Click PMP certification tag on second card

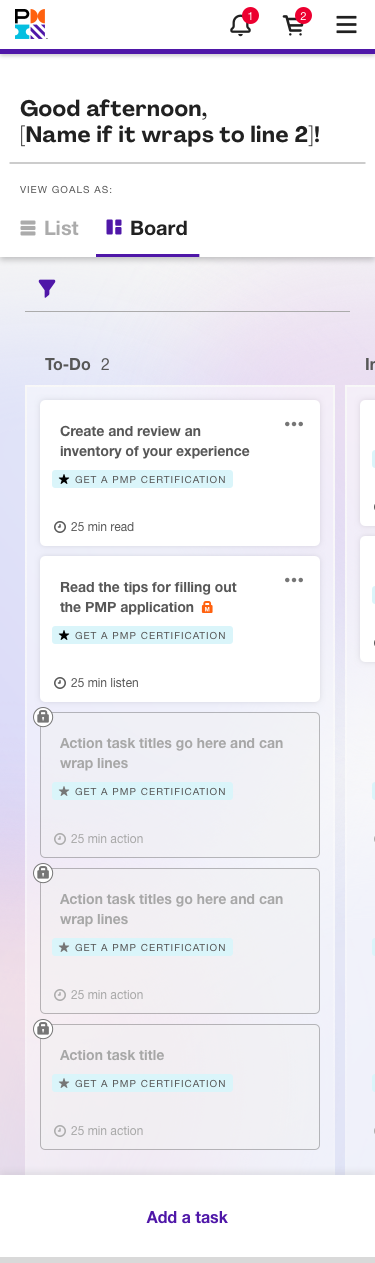(142, 635)
